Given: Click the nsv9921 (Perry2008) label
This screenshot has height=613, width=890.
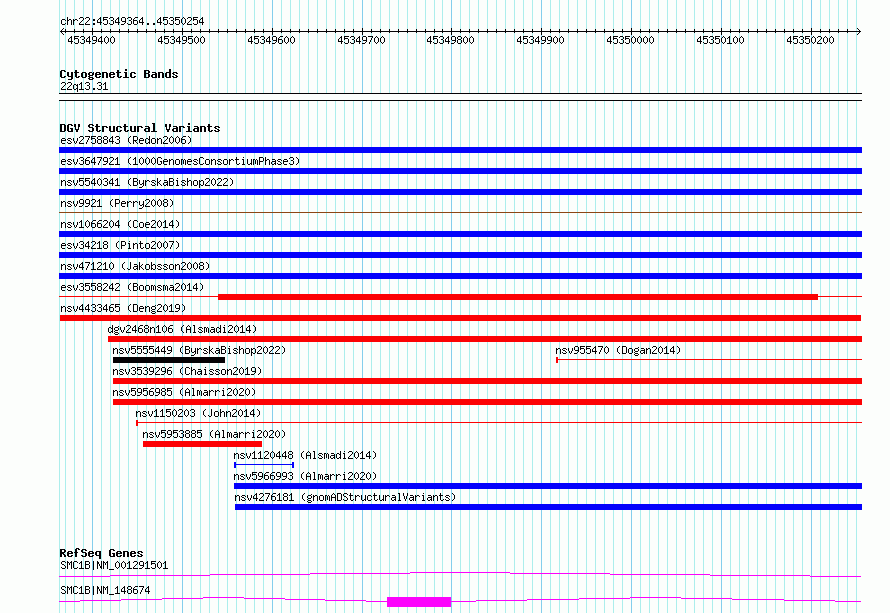Looking at the screenshot, I should (117, 203).
